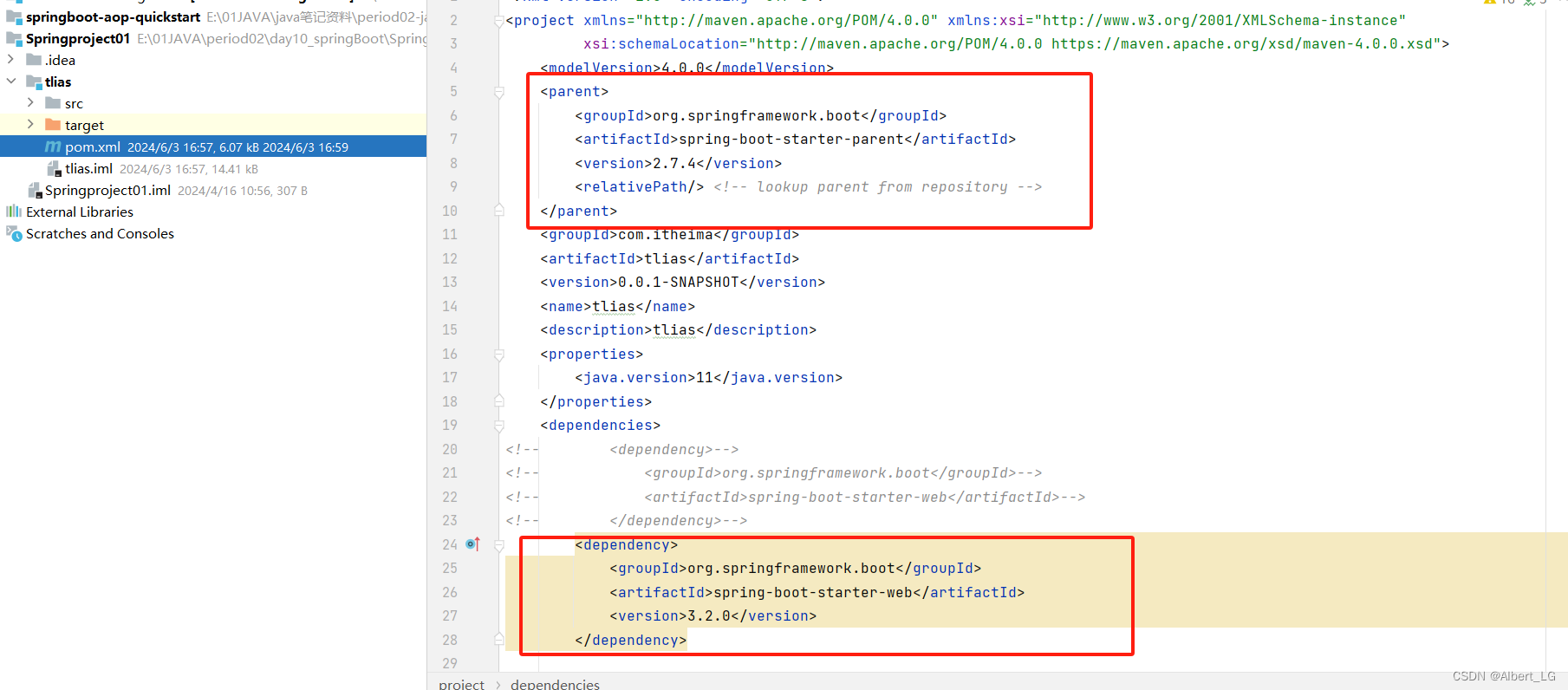Click line number 13 in the gutter
Viewport: 1568px width, 690px height.
click(449, 283)
